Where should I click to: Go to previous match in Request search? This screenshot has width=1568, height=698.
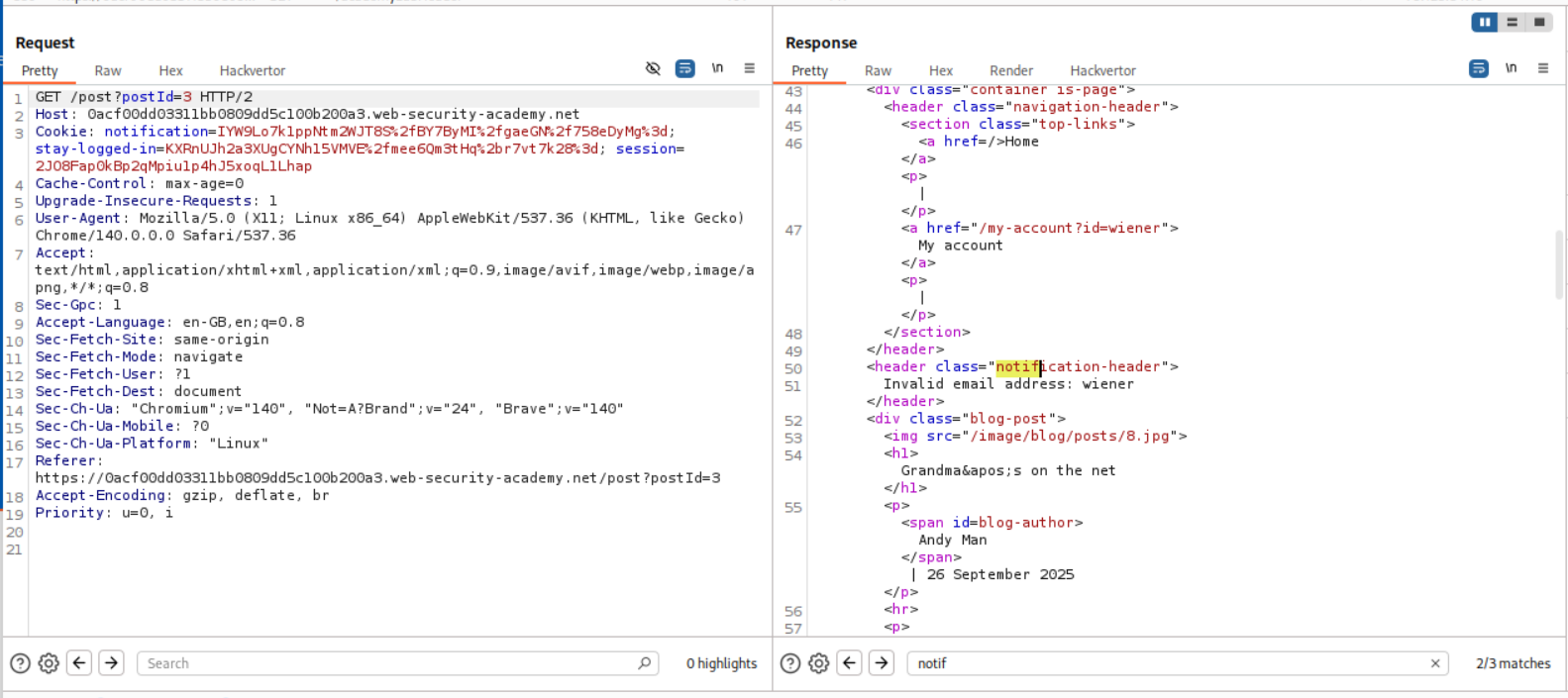tap(80, 663)
